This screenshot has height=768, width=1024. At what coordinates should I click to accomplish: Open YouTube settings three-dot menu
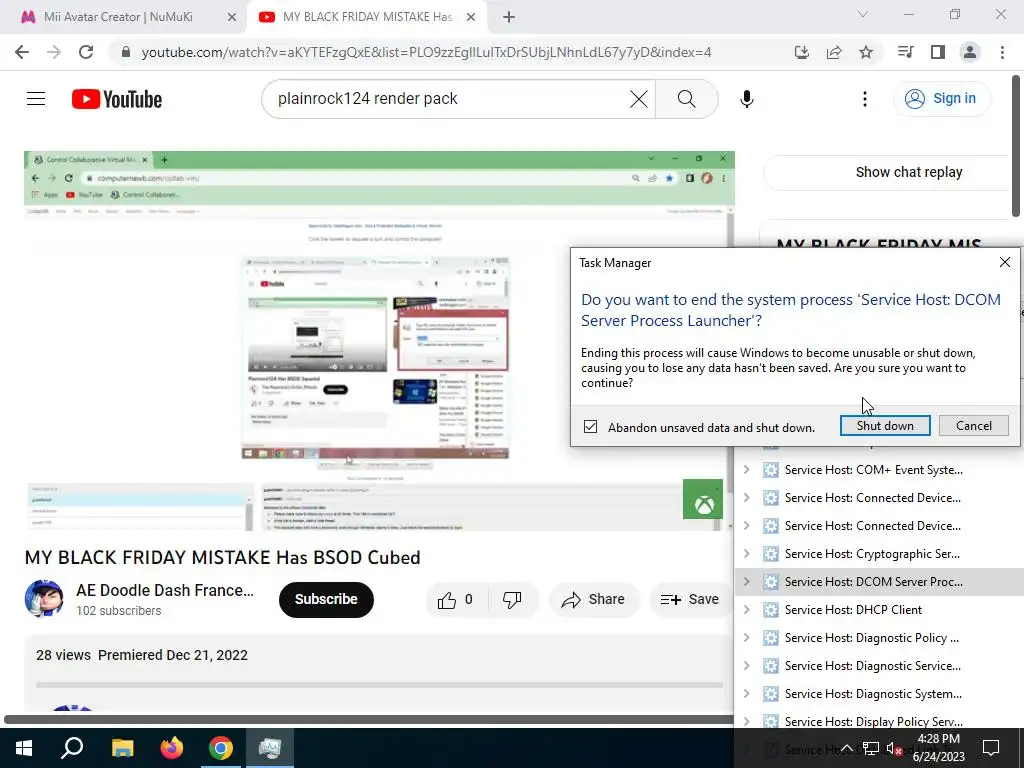[x=865, y=99]
